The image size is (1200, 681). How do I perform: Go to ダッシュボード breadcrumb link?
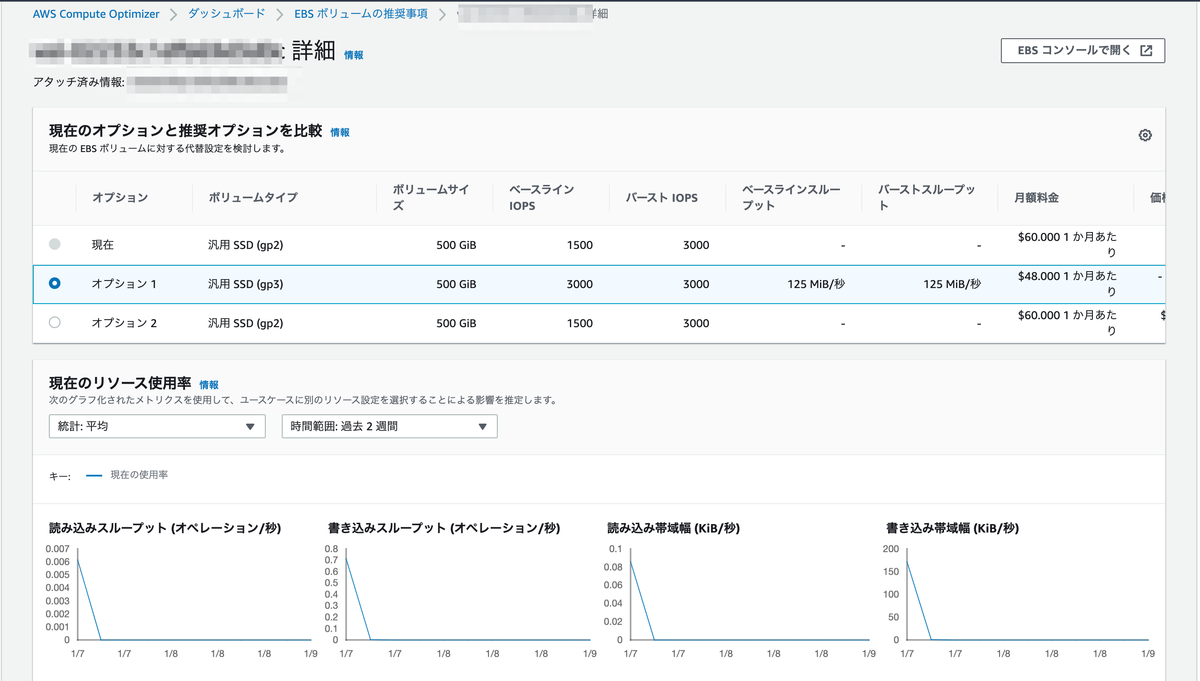[x=227, y=14]
